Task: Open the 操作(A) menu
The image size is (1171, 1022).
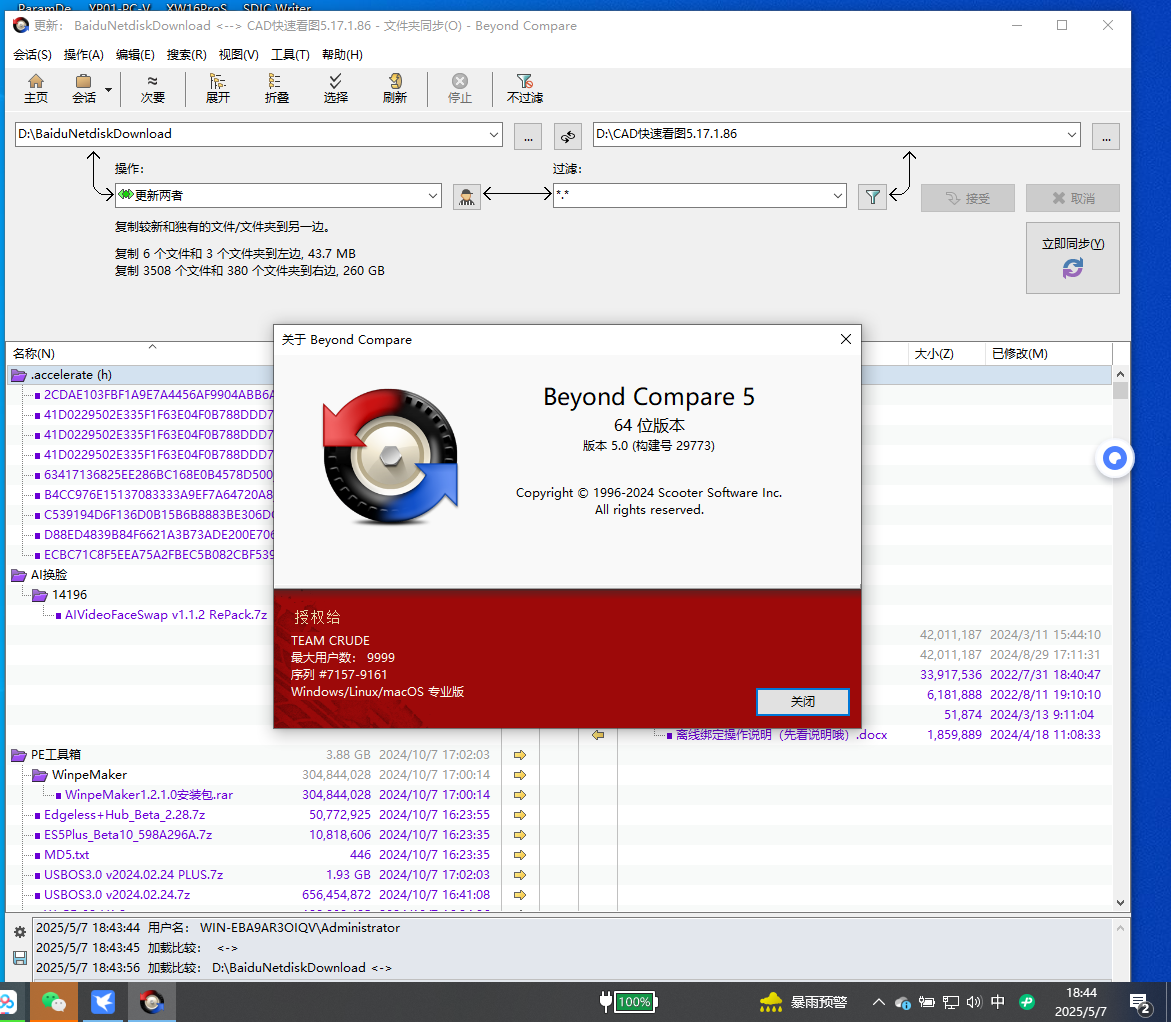Action: [84, 55]
